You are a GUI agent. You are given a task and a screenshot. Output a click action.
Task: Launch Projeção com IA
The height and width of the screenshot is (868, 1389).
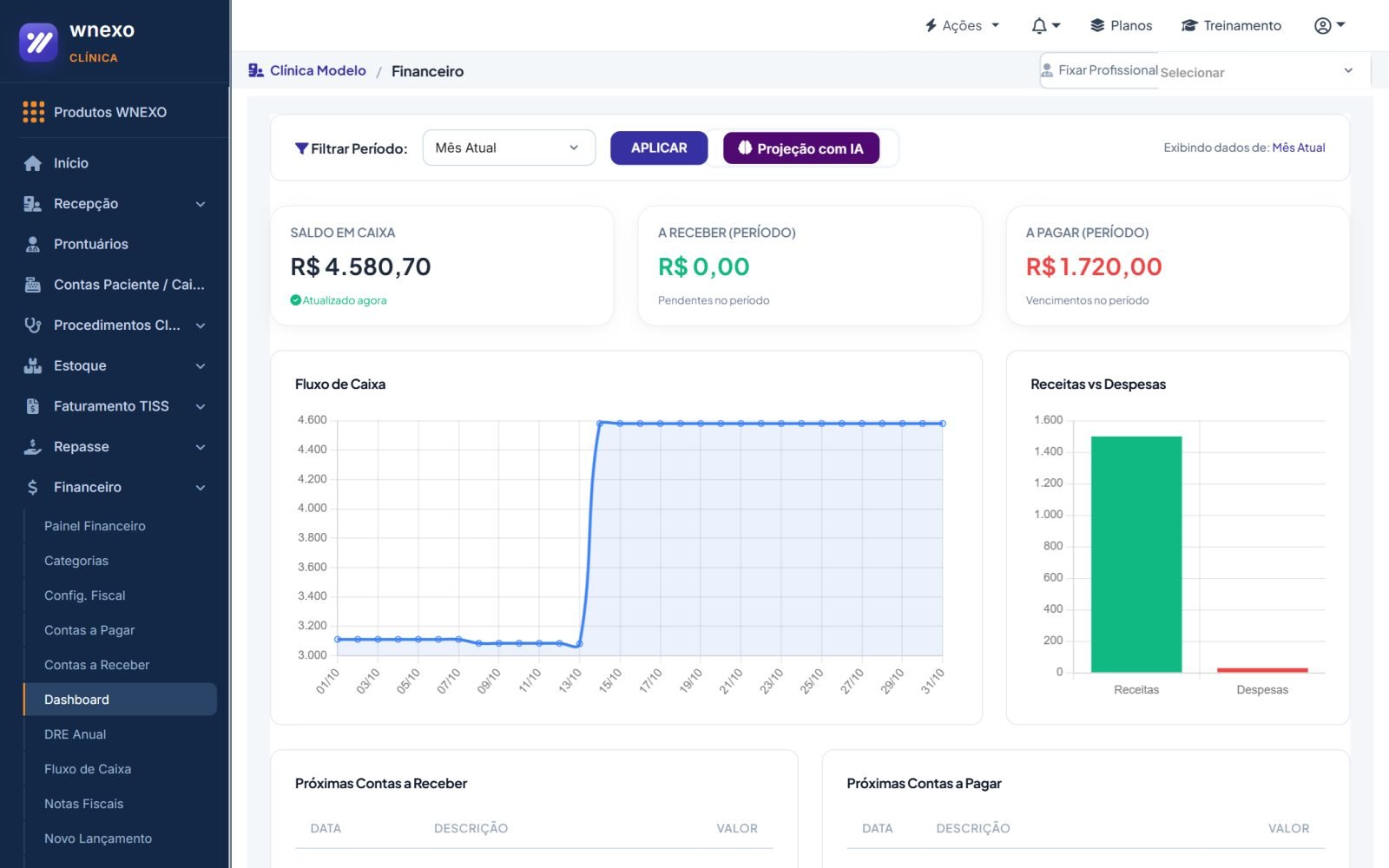pyautogui.click(x=801, y=148)
